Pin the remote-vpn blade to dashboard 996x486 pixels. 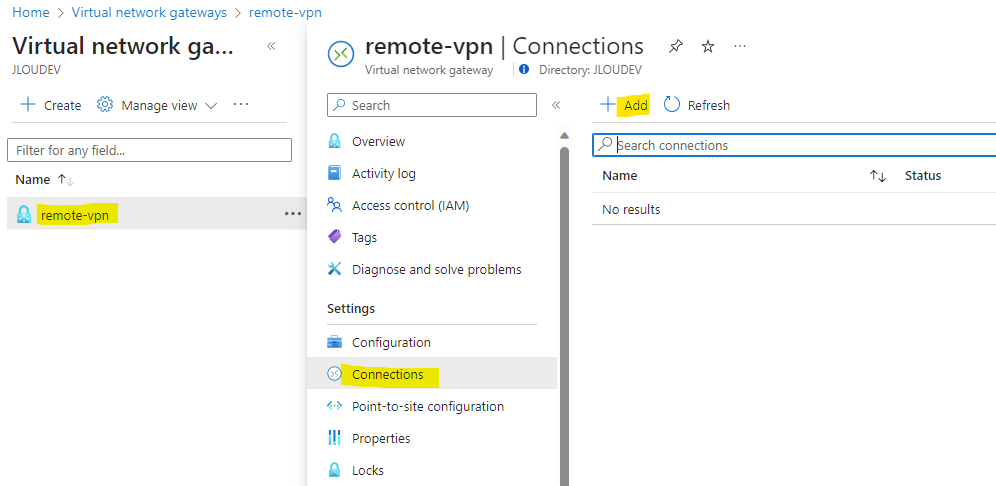pos(676,46)
